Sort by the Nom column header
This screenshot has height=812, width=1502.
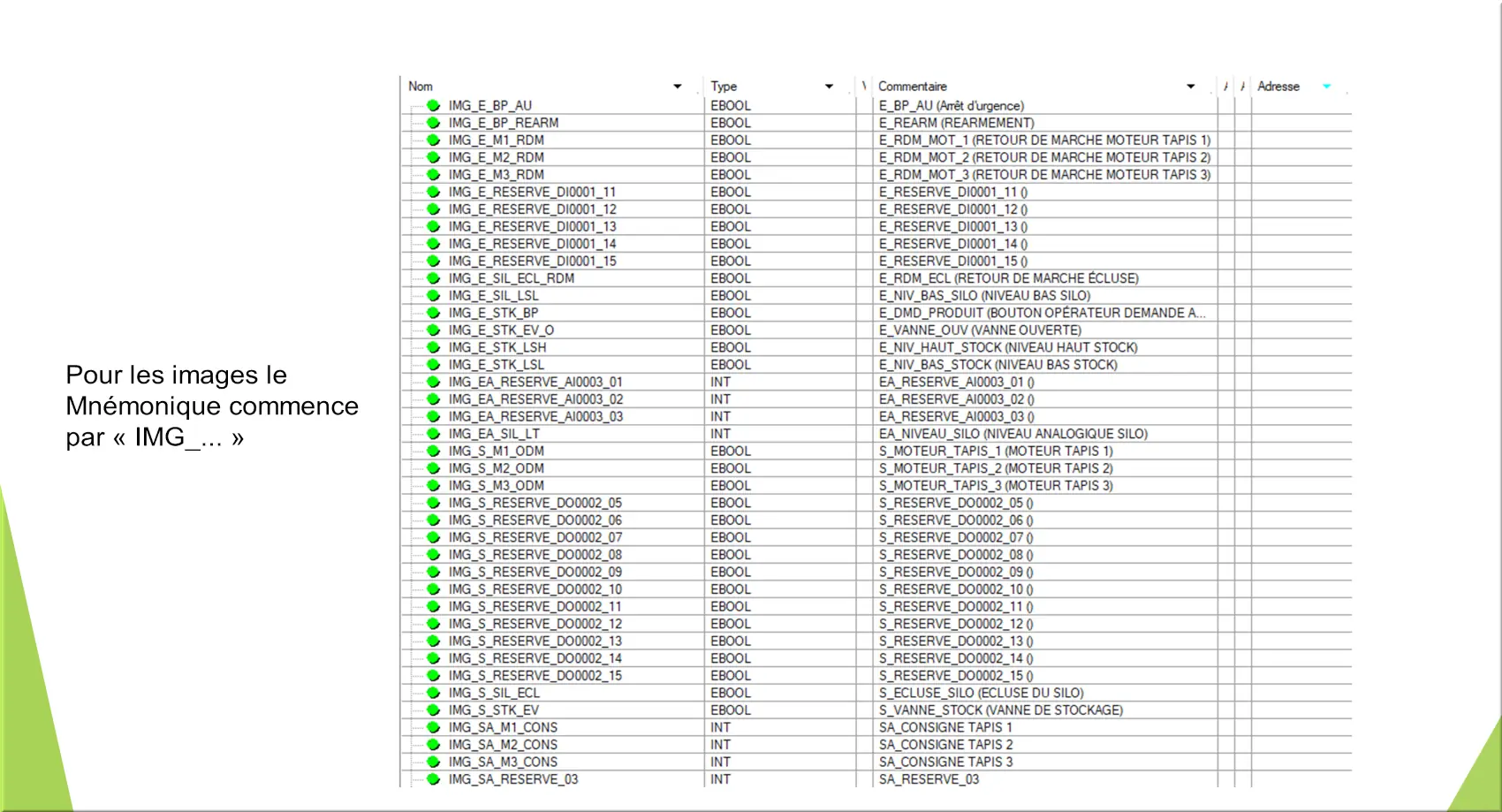tap(421, 87)
